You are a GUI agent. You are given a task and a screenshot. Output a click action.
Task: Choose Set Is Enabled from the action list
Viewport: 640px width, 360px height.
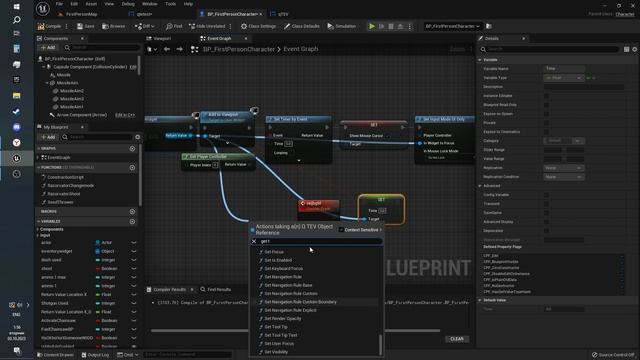click(x=278, y=260)
